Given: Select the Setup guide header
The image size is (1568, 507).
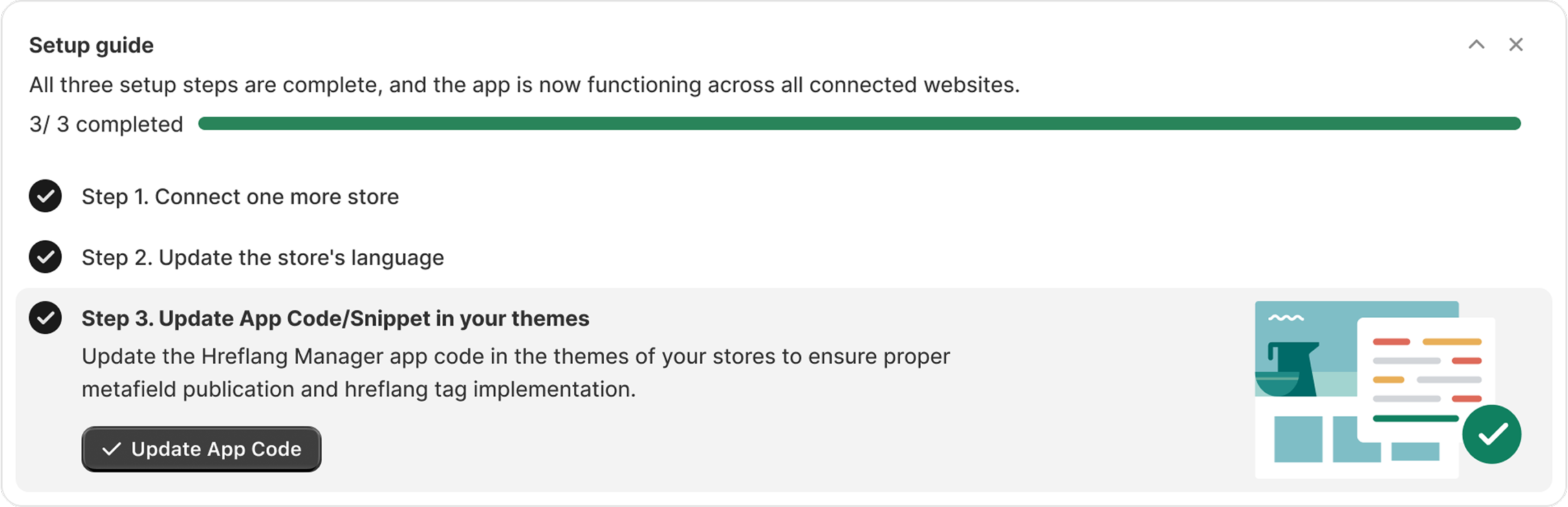Looking at the screenshot, I should (91, 44).
